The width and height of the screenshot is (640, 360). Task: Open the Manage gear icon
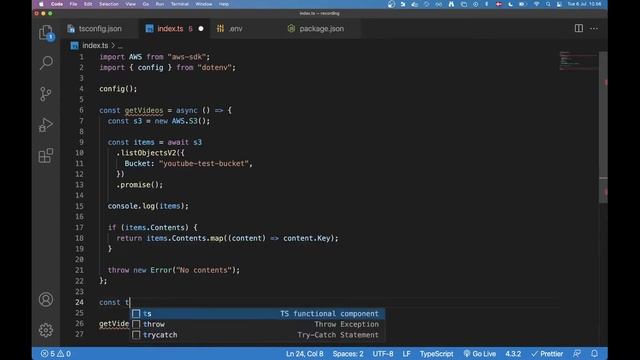[46, 330]
